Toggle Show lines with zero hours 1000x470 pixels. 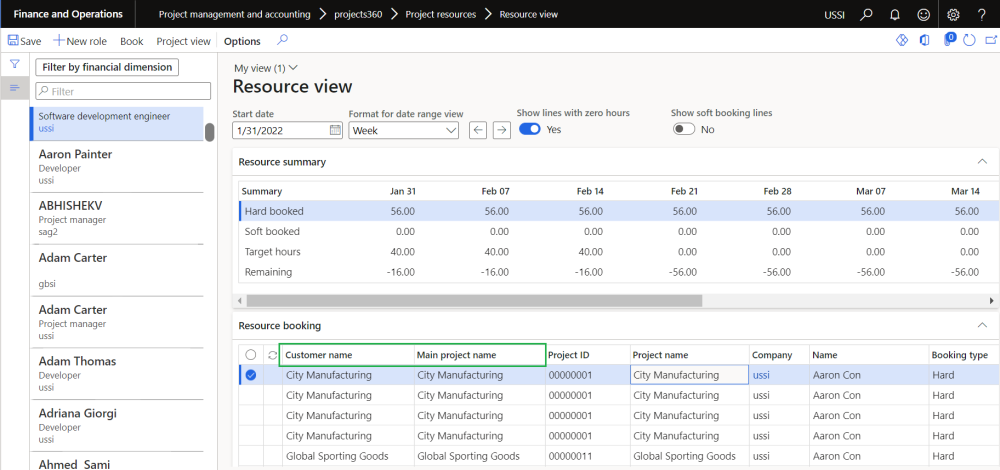(529, 129)
